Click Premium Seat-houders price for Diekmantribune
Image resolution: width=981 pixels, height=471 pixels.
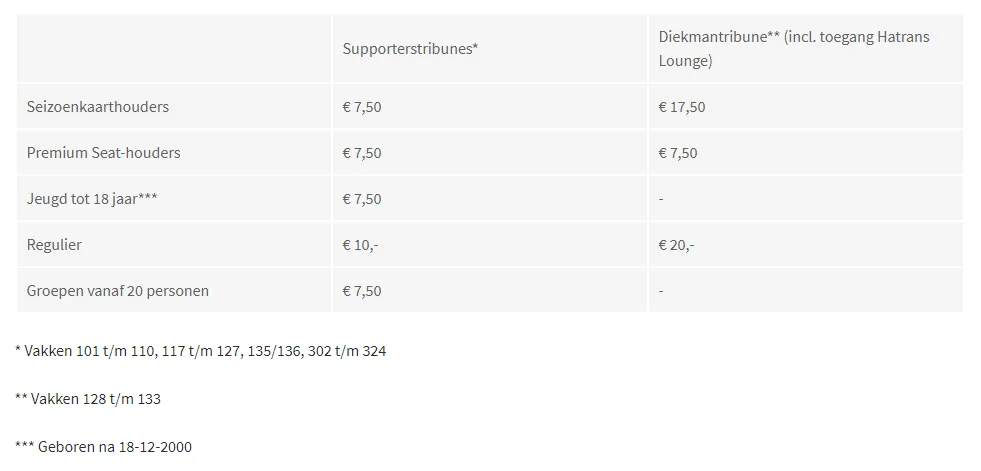678,153
